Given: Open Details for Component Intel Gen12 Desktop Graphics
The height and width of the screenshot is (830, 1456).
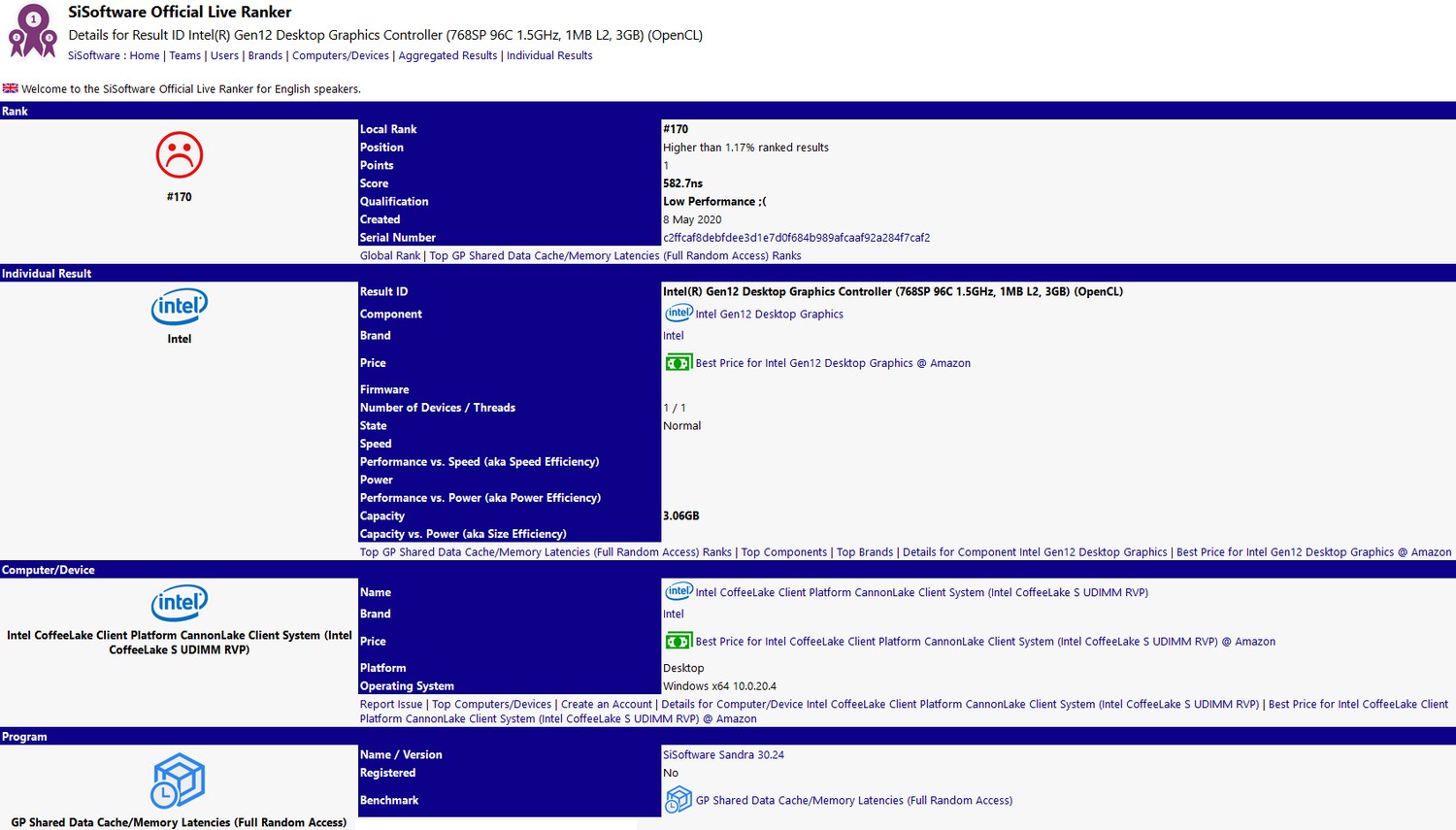Looking at the screenshot, I should click(x=1035, y=552).
